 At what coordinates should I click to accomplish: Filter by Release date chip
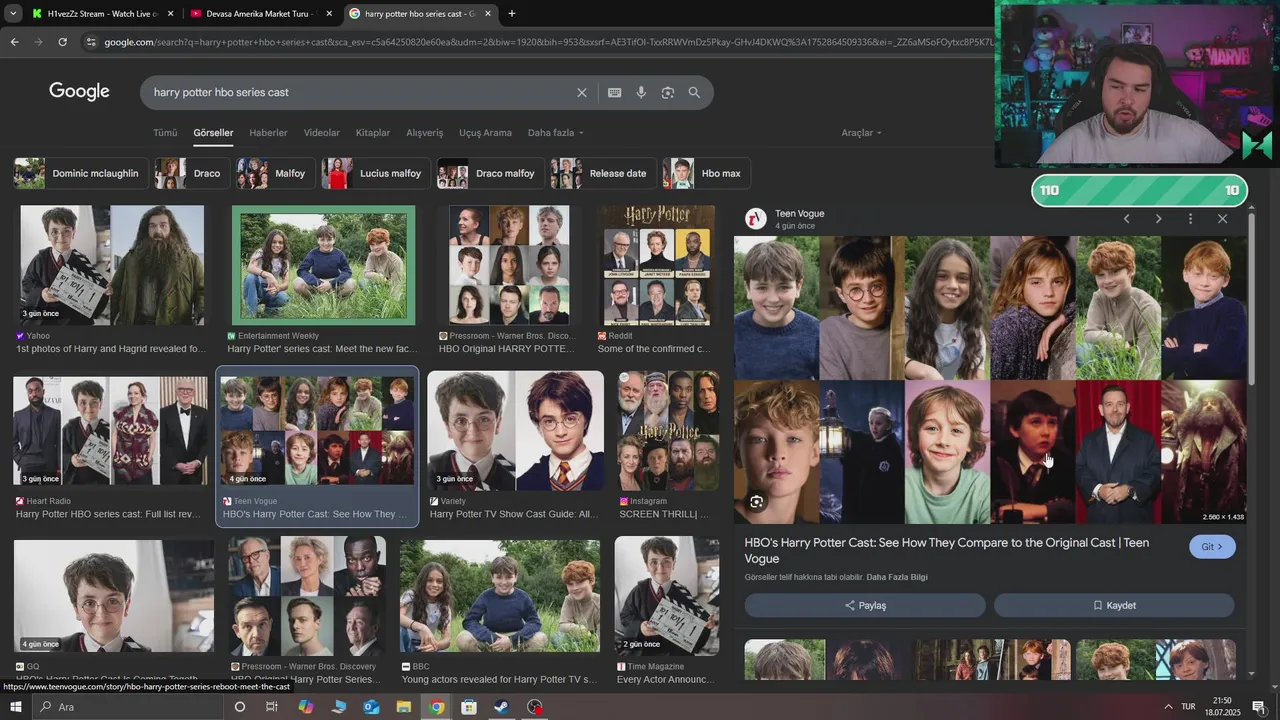tap(604, 173)
